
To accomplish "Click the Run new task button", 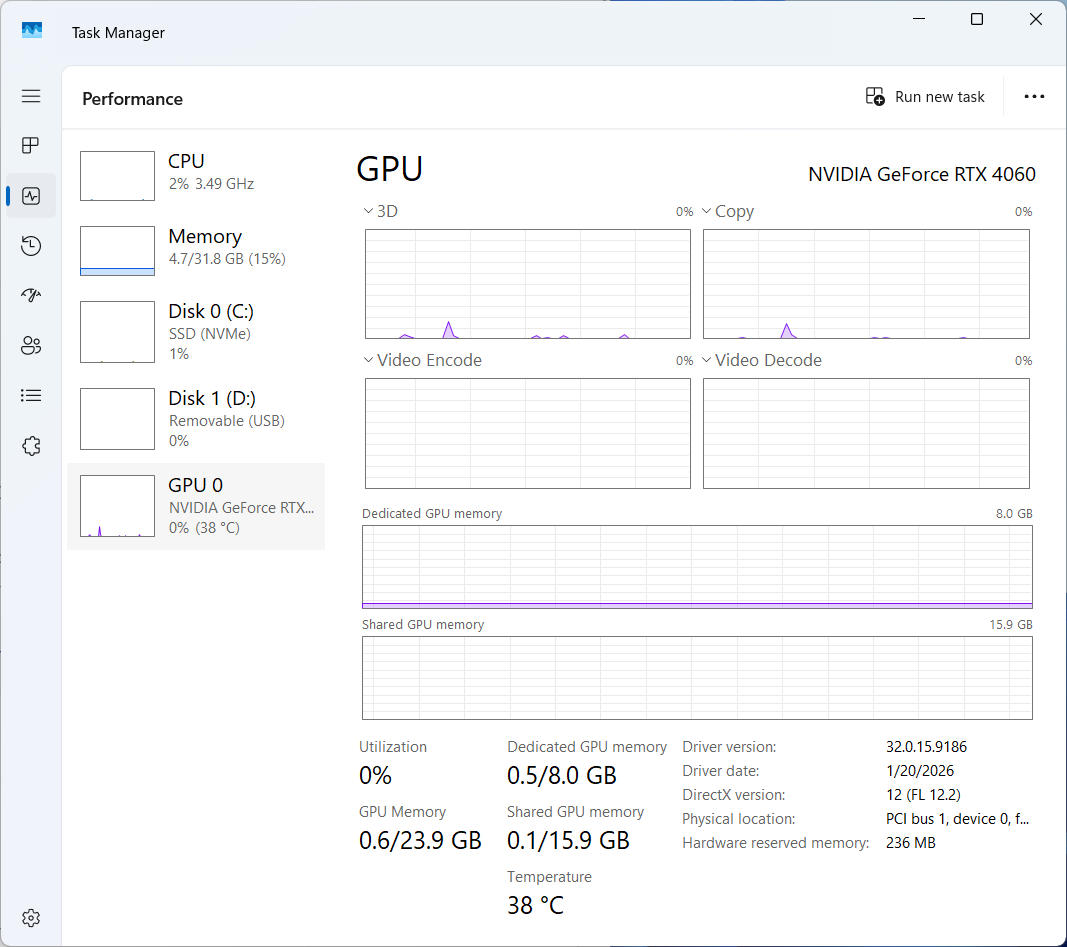I will point(925,97).
